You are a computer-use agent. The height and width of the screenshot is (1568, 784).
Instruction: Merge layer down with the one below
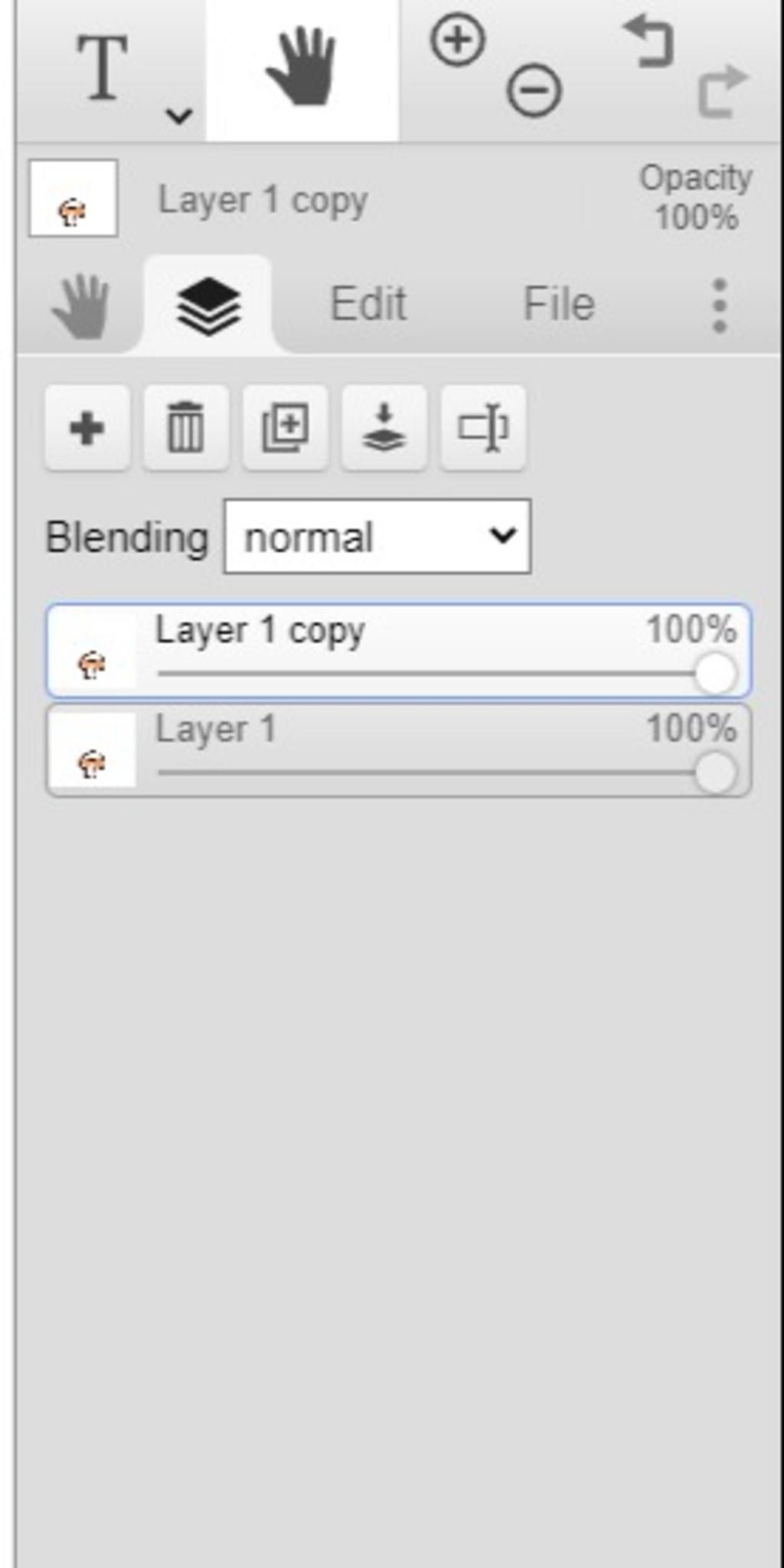tap(384, 428)
